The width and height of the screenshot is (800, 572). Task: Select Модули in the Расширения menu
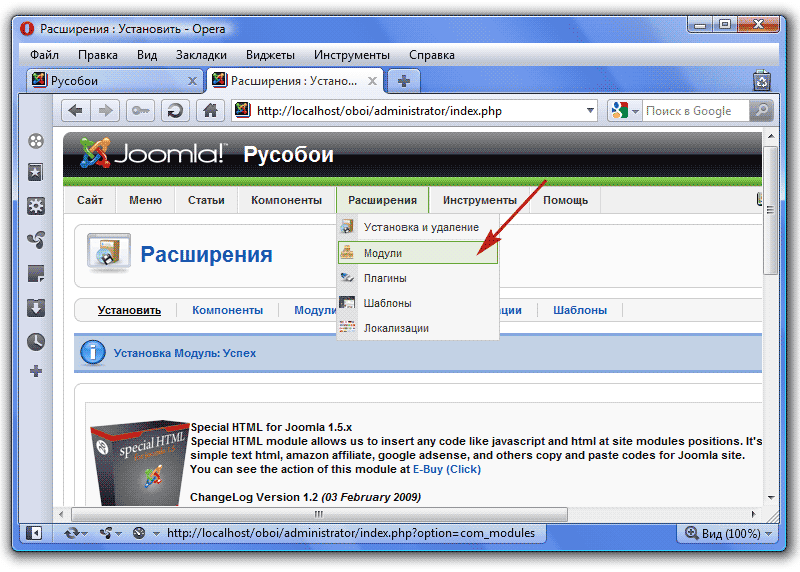point(383,253)
